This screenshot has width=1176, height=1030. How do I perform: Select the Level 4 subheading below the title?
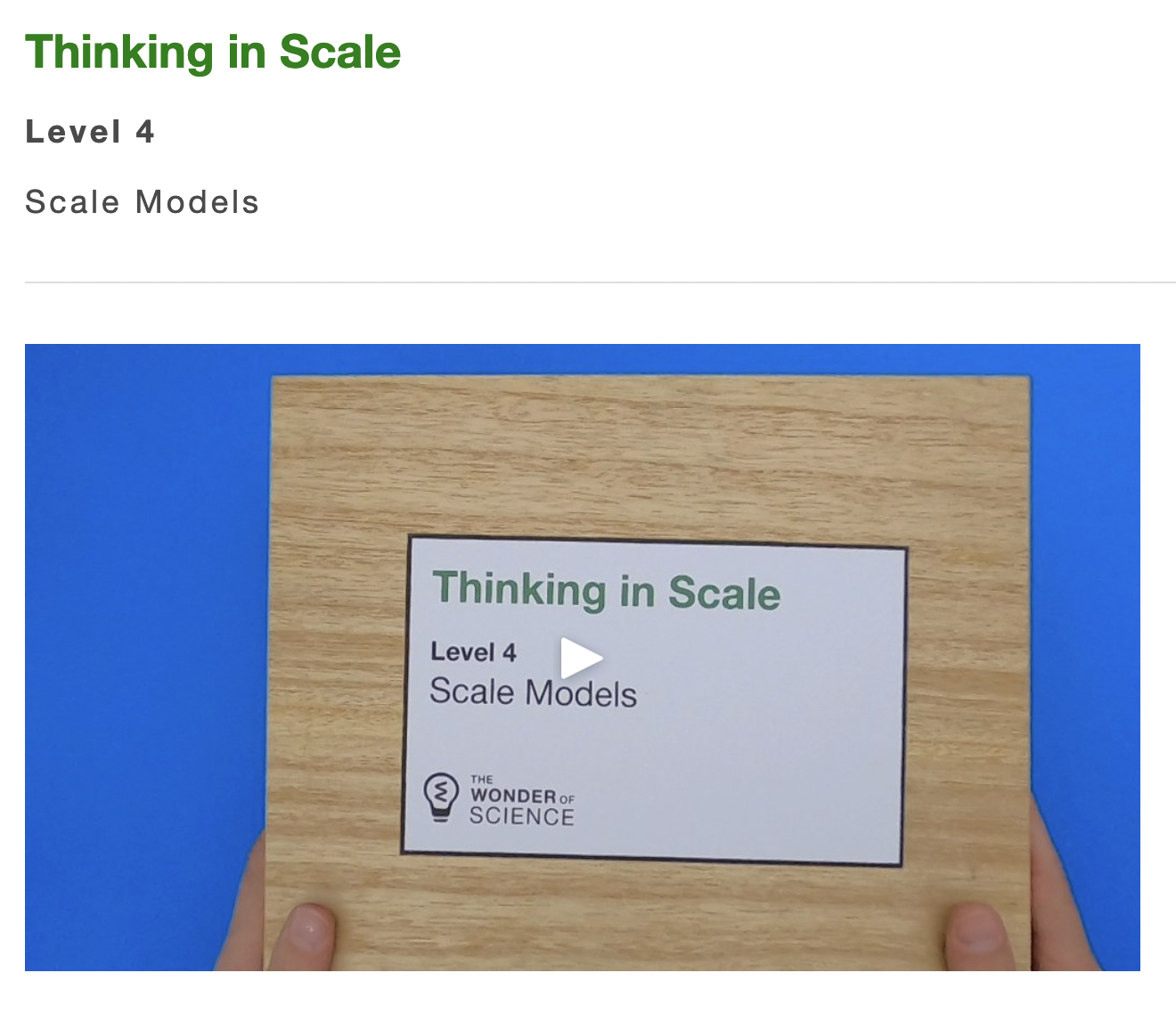click(x=90, y=132)
